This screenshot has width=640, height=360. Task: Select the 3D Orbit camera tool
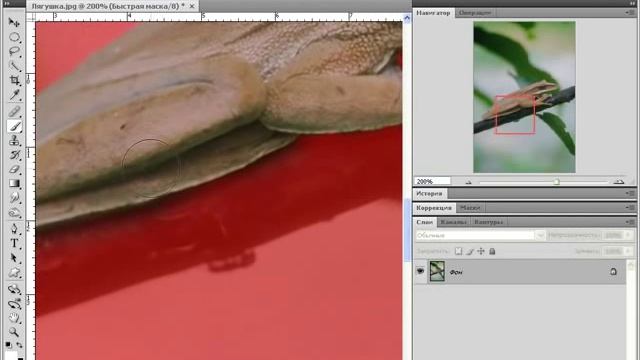(14, 304)
